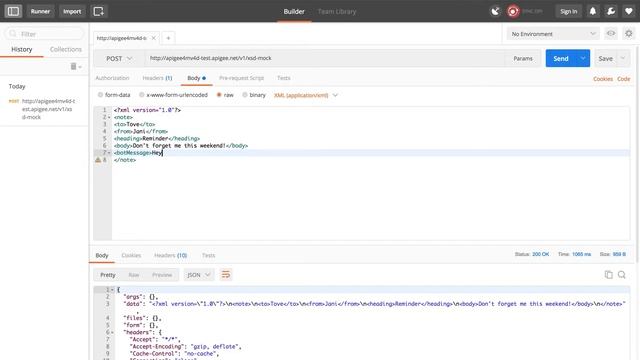Screen dimensions: 640x360
Task: Click the warning icon at line 8
Action: pyautogui.click(x=98, y=160)
